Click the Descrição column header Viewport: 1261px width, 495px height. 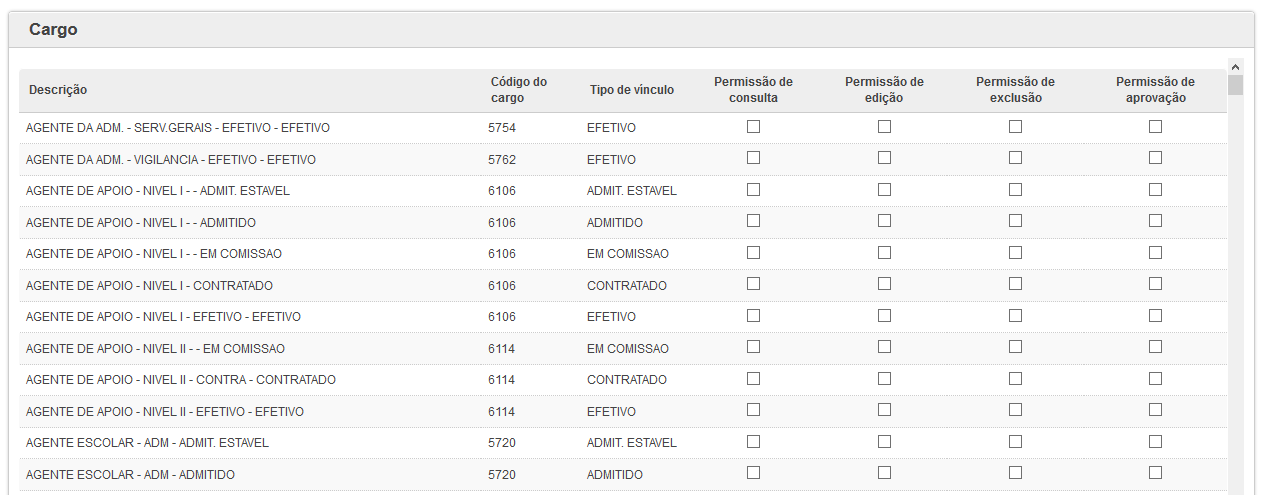point(58,90)
